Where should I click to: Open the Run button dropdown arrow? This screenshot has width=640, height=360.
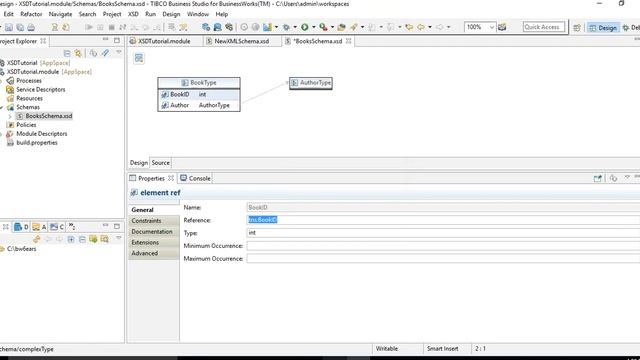(313, 27)
